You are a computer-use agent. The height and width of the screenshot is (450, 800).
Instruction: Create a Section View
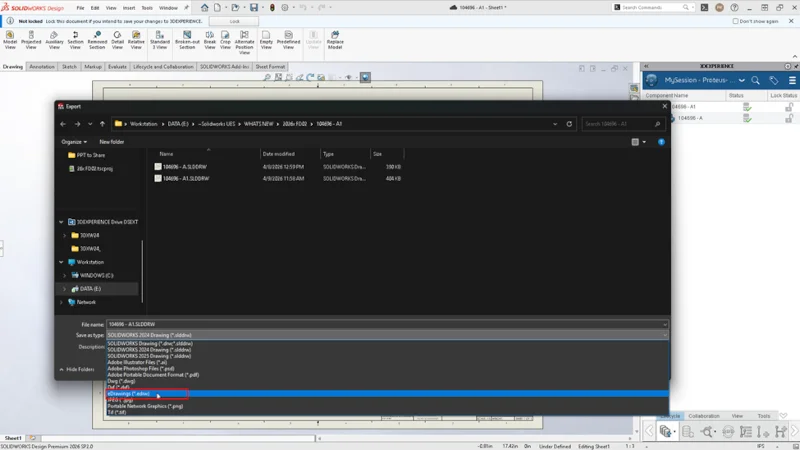[x=75, y=40]
